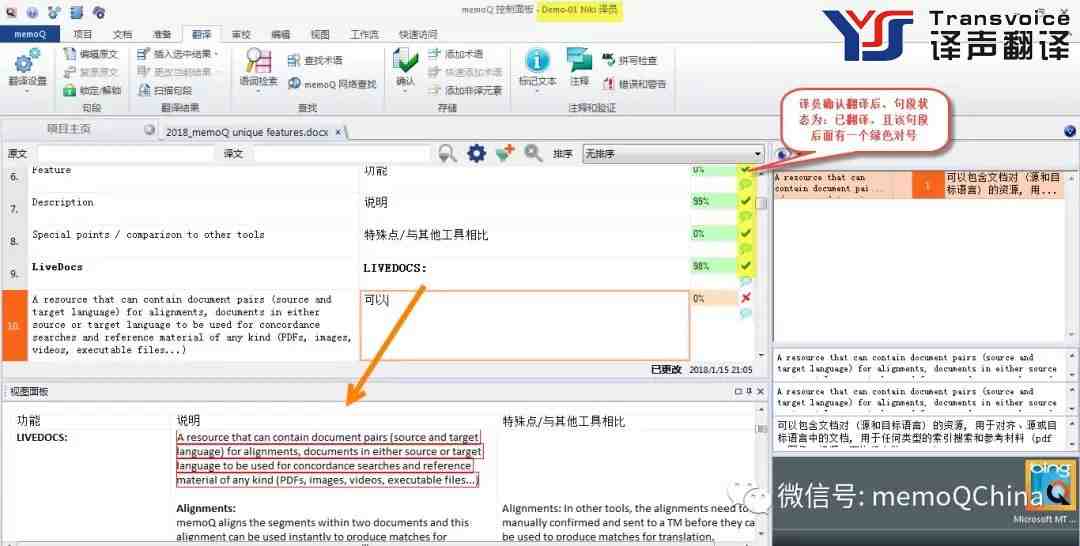The width and height of the screenshot is (1080, 546).
Task: Click 编辑原文 edit source button
Action: tap(90, 54)
